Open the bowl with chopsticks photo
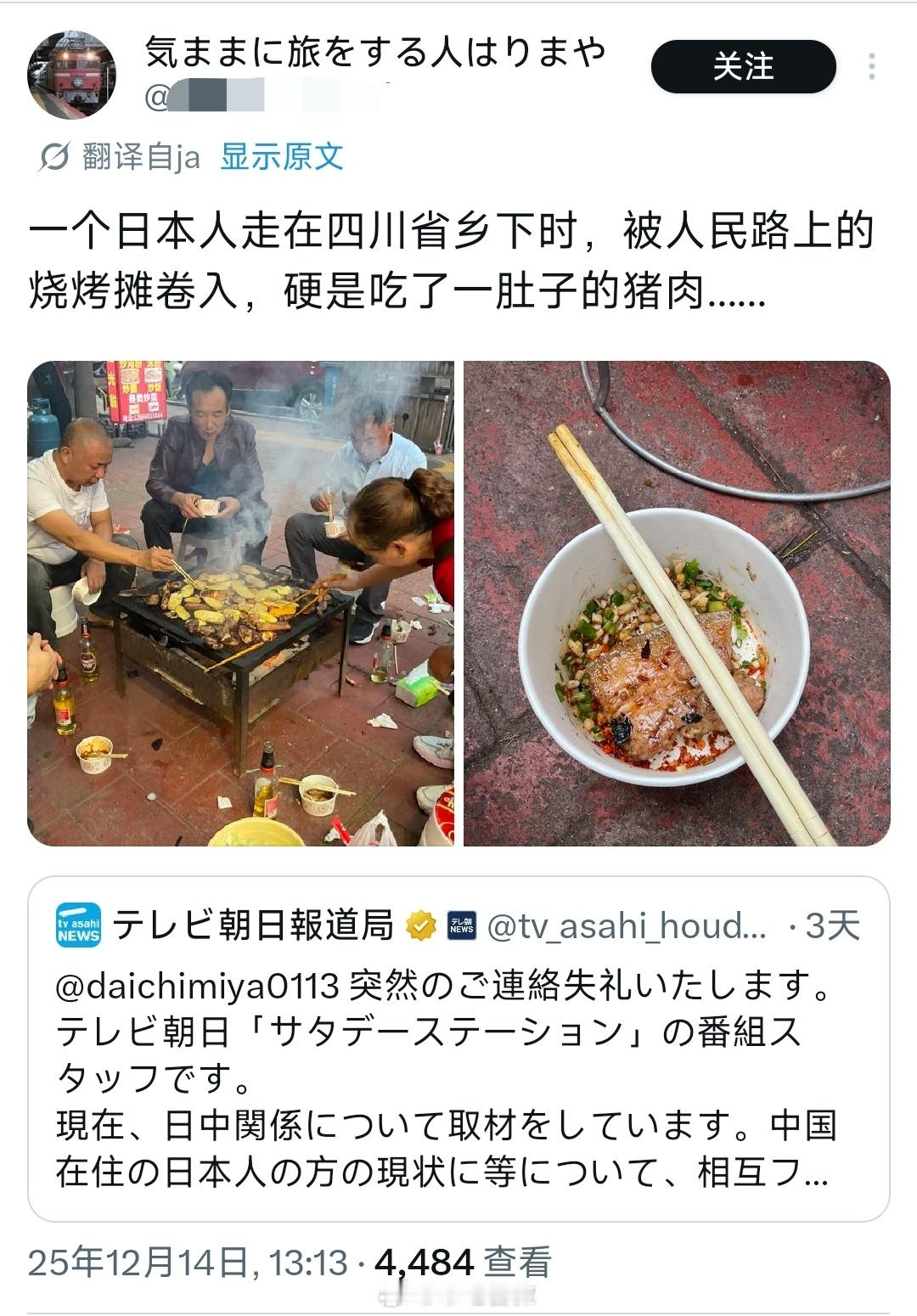Viewport: 917px width, 1316px height. coord(677,603)
